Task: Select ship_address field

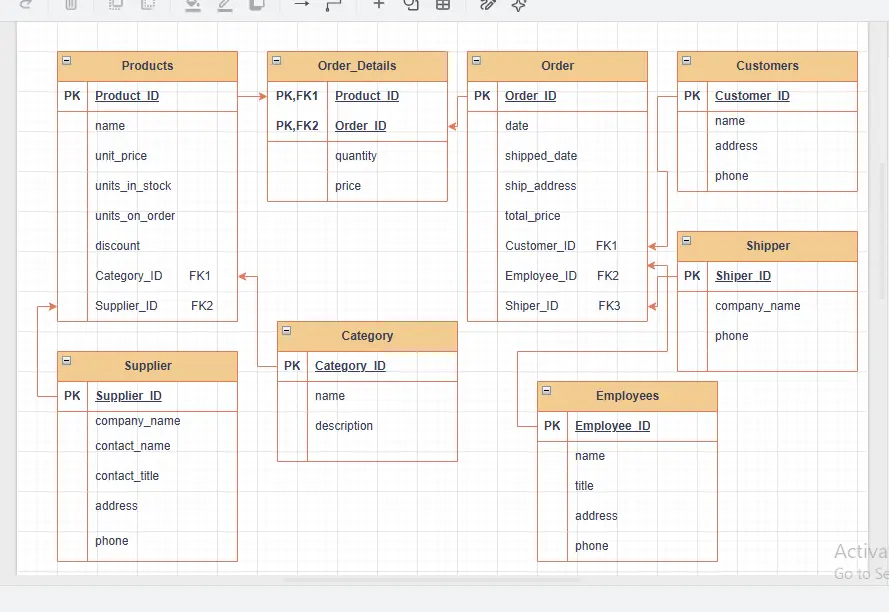Action: pos(540,186)
